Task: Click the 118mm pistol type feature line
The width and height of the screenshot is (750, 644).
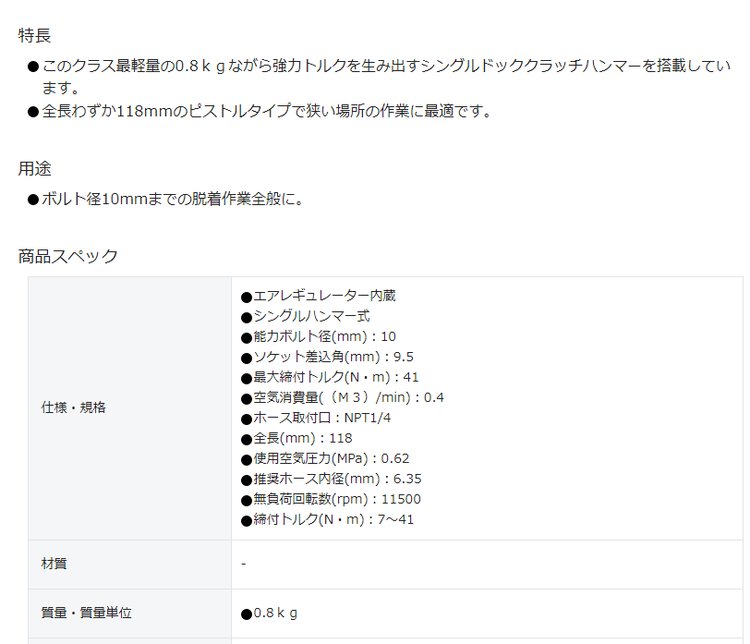Action: (265, 112)
